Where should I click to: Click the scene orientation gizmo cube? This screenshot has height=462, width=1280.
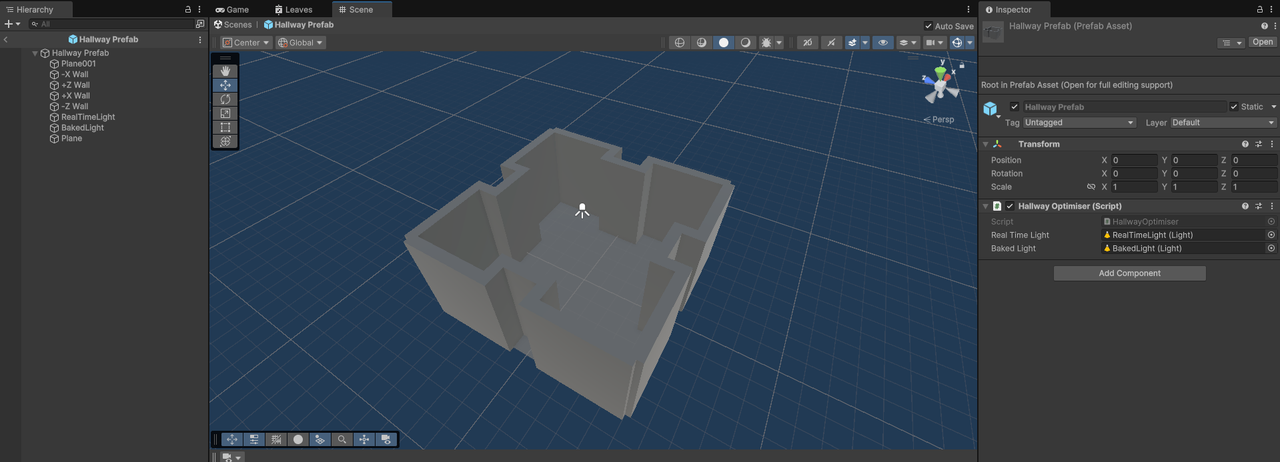[x=940, y=86]
